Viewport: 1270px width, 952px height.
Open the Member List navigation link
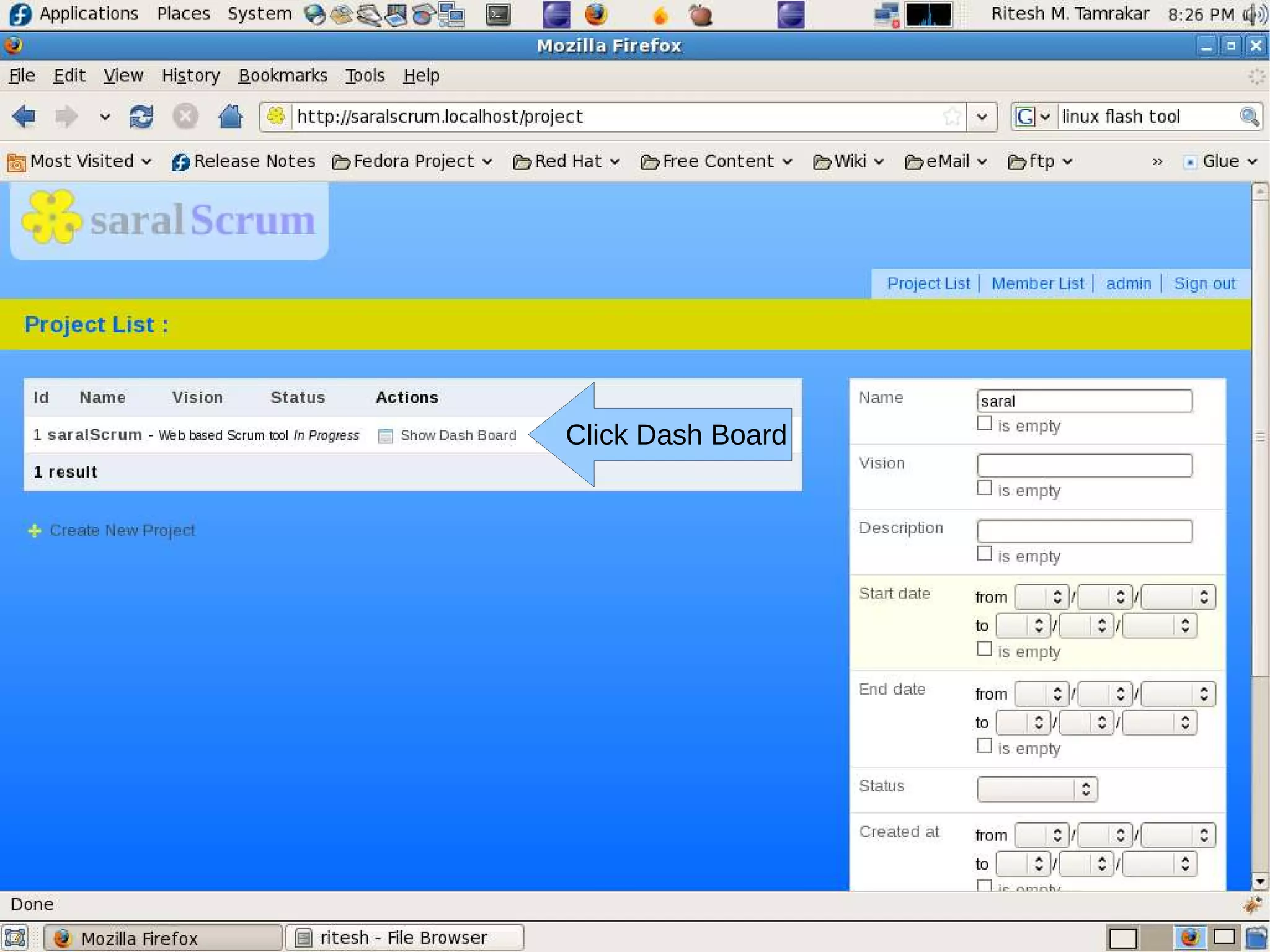pos(1037,283)
